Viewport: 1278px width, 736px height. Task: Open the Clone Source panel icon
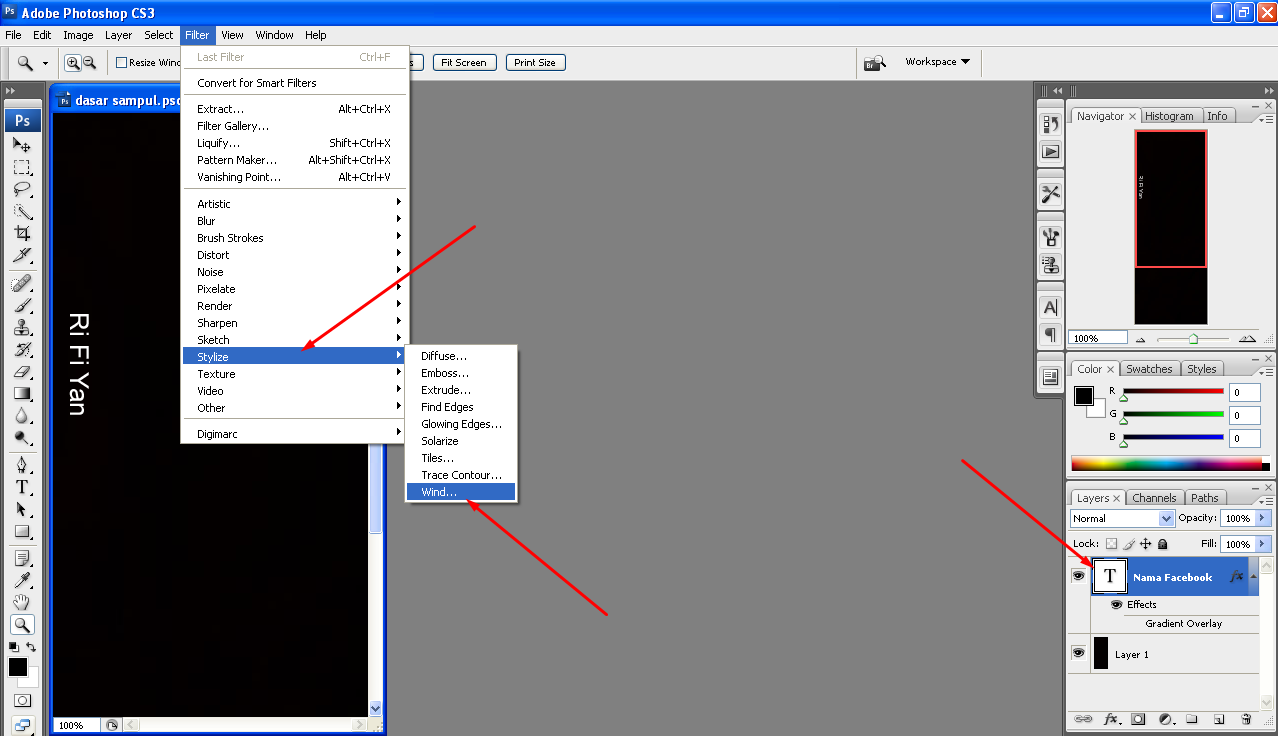point(1050,265)
